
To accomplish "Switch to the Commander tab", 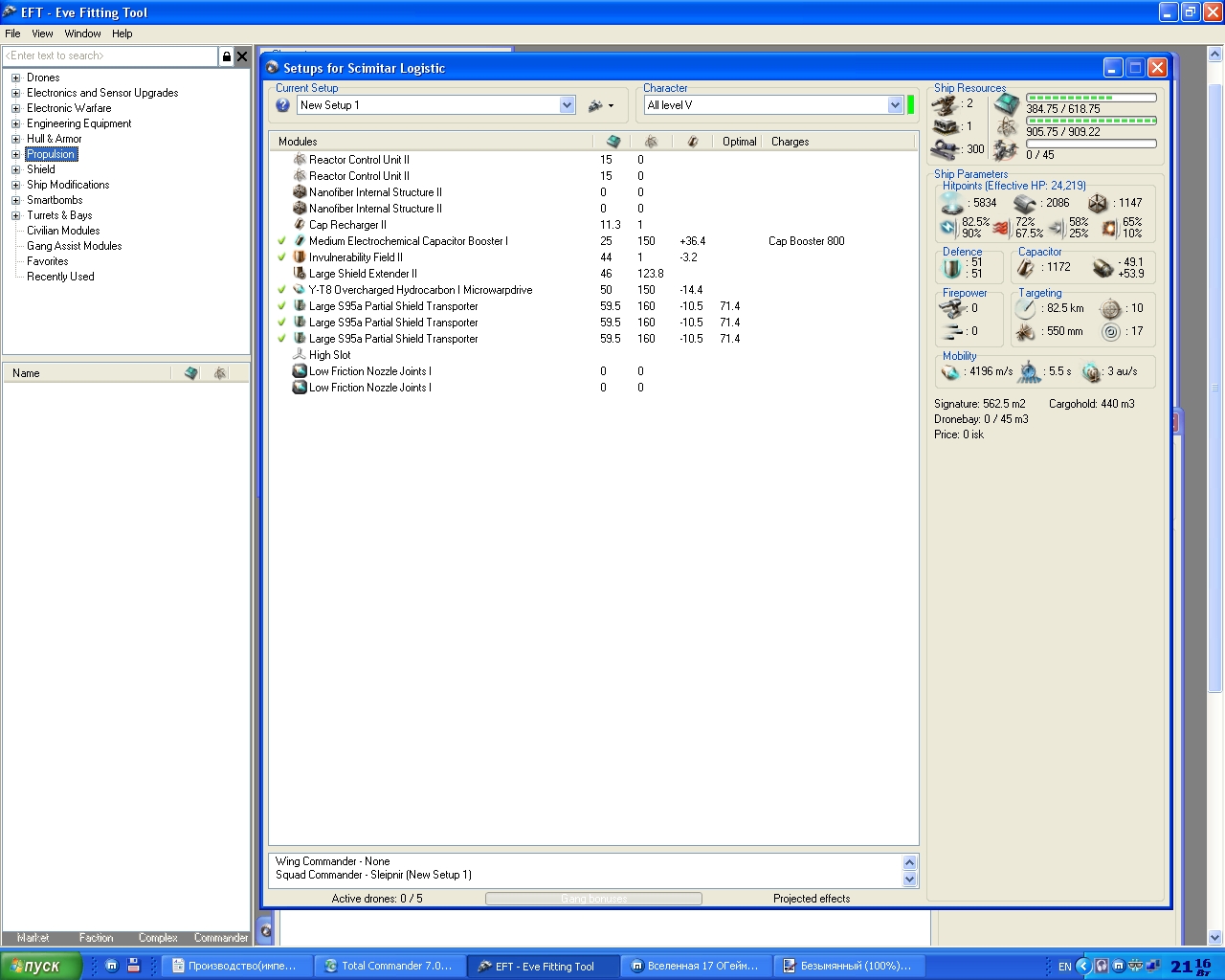I will (x=221, y=938).
